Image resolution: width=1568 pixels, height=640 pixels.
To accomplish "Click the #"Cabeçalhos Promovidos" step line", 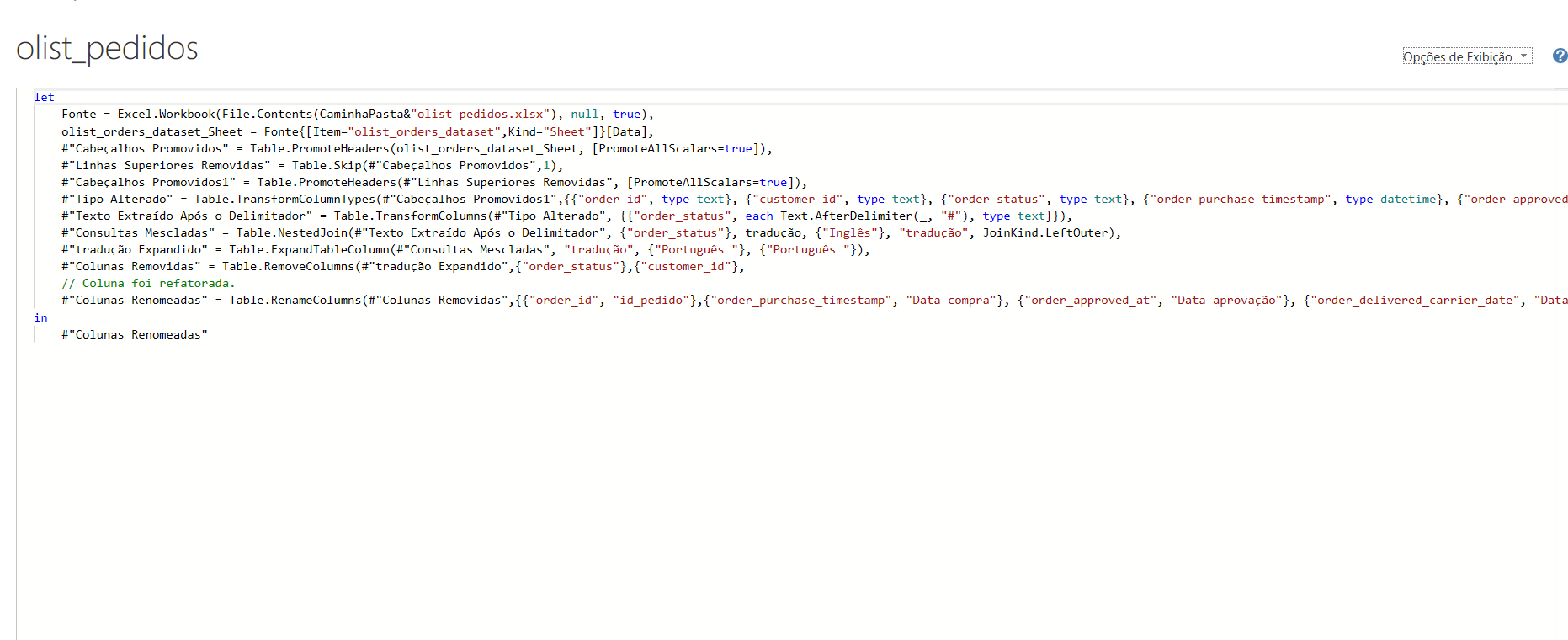I will pos(417,148).
